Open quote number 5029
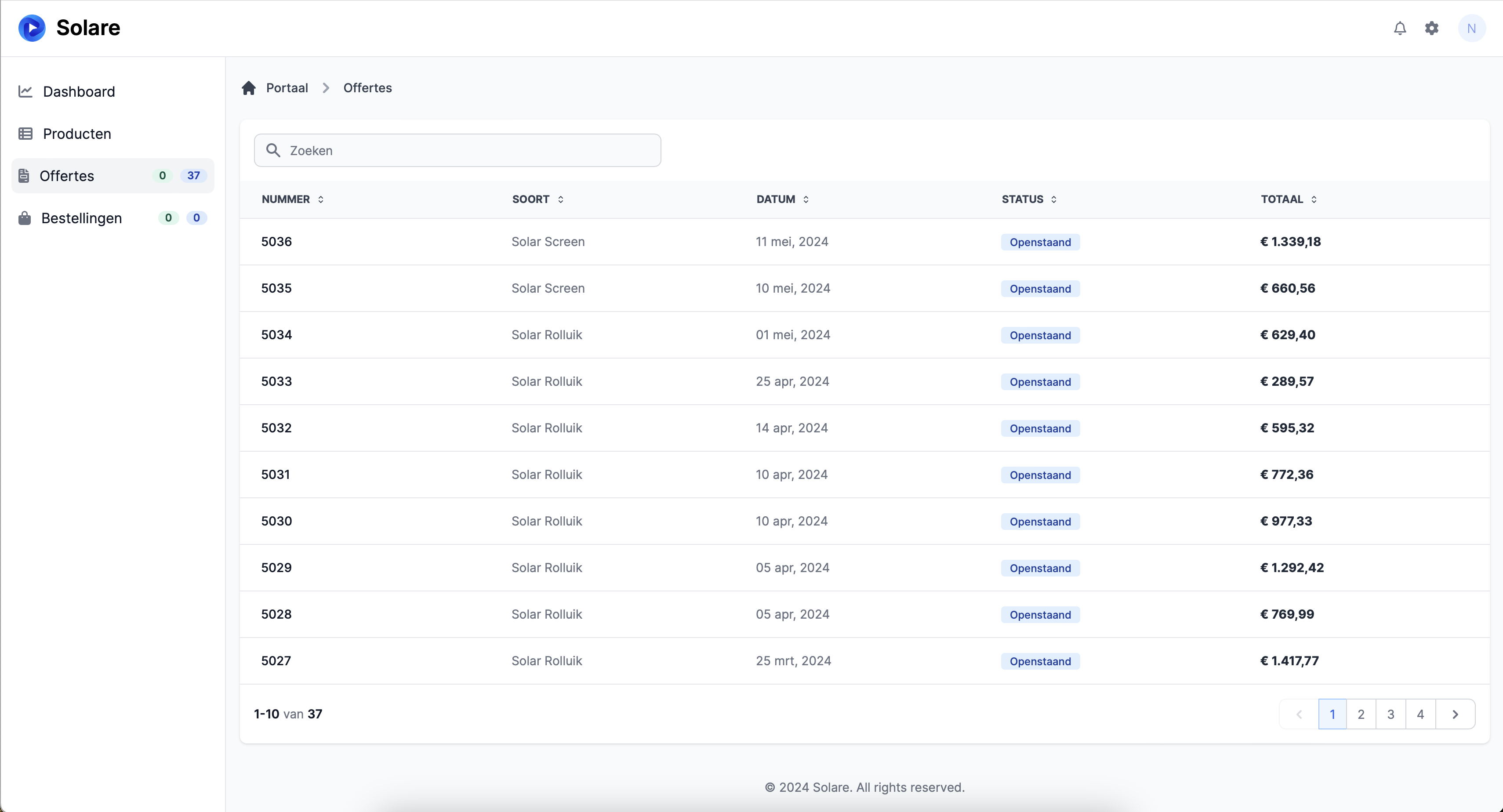 [276, 568]
